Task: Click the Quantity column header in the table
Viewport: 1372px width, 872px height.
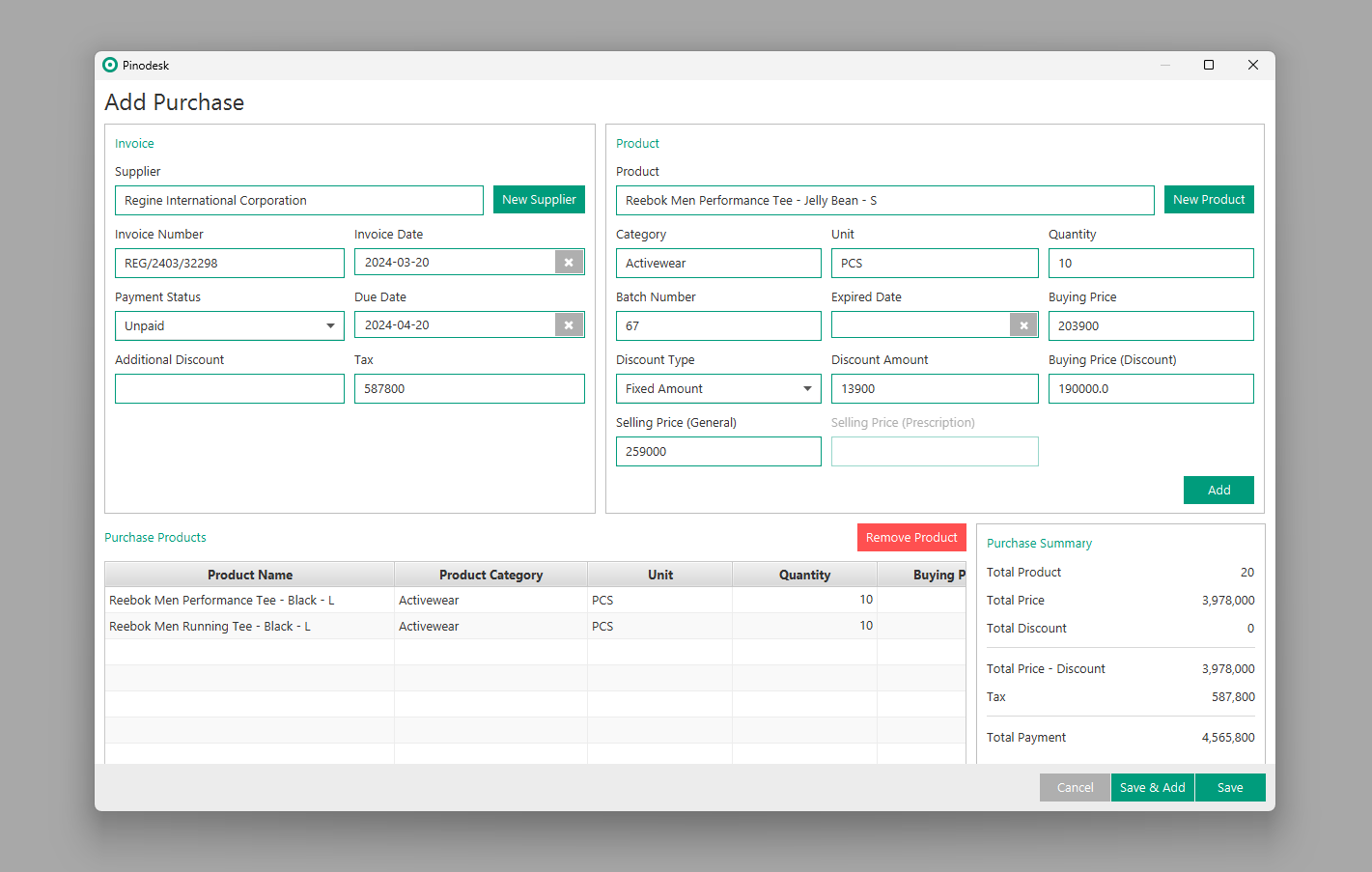Action: [x=804, y=575]
